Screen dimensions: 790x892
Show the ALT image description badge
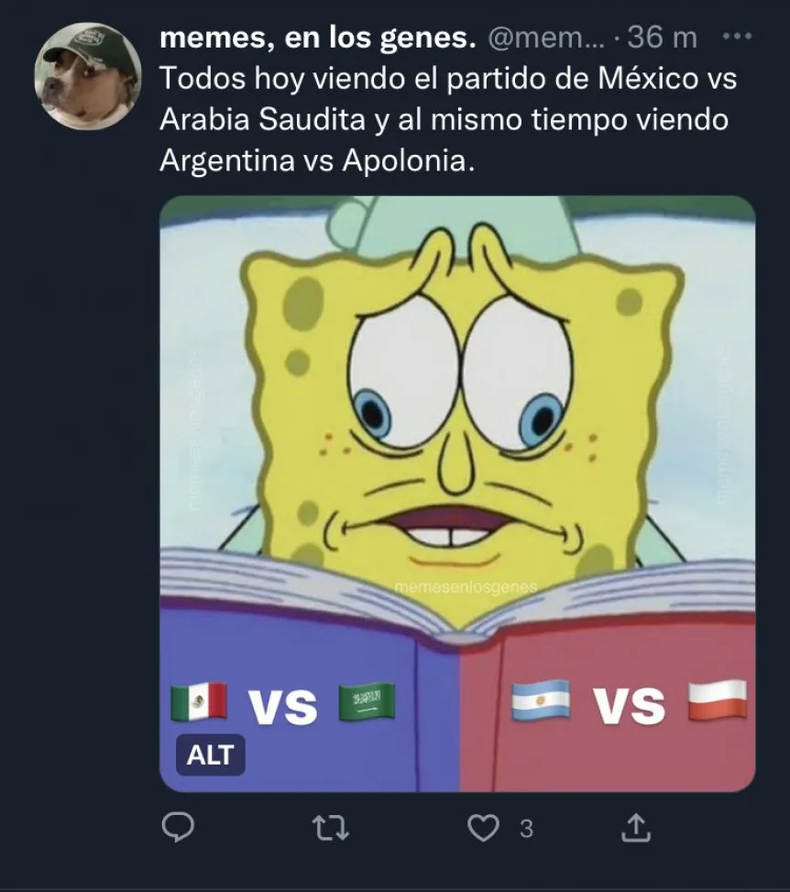pos(210,755)
